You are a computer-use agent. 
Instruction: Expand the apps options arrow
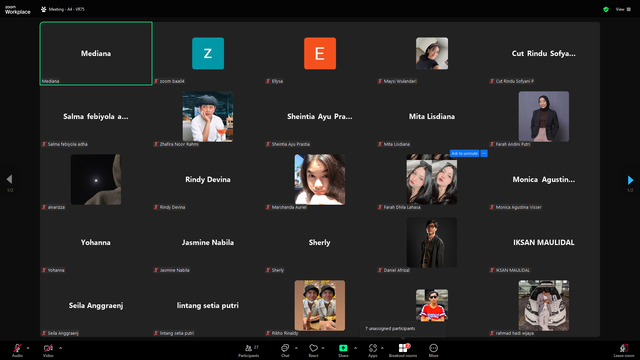pyautogui.click(x=382, y=348)
